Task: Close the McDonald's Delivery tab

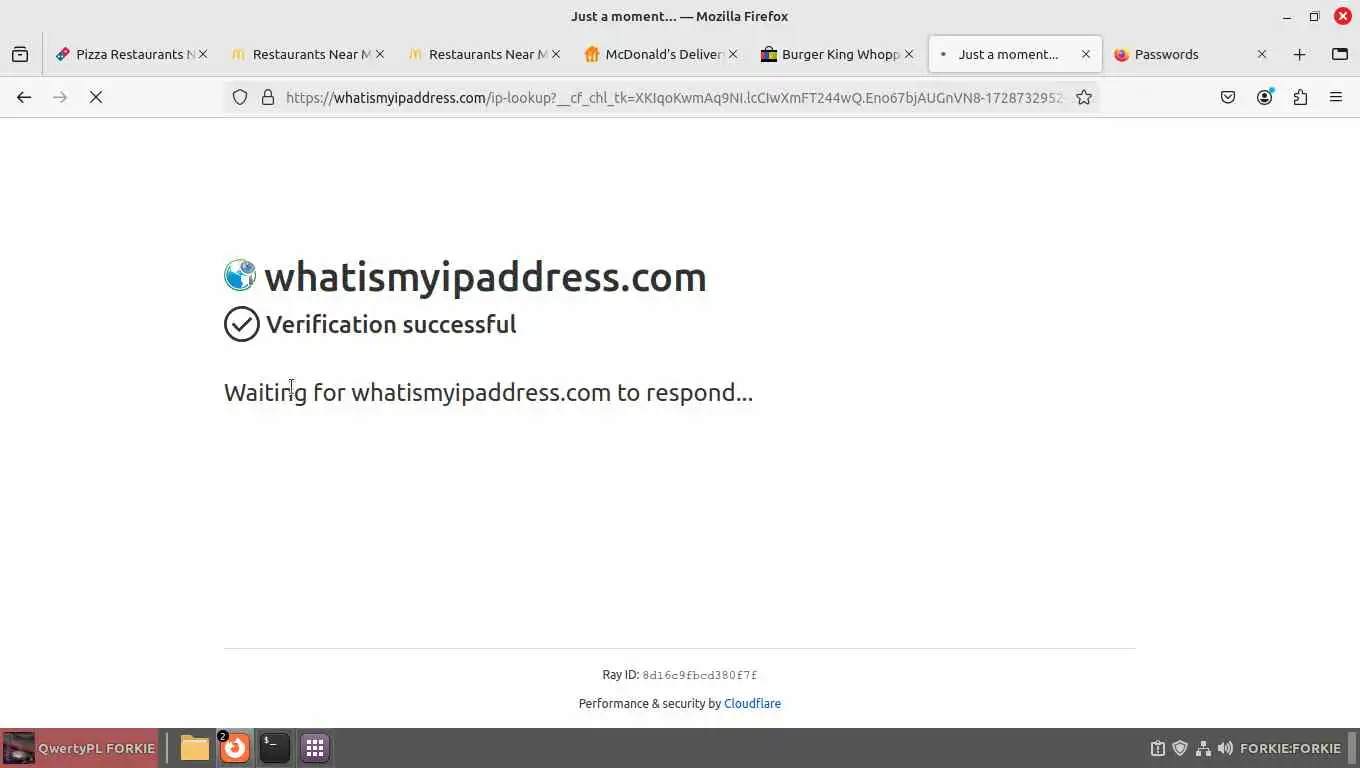Action: 732,54
